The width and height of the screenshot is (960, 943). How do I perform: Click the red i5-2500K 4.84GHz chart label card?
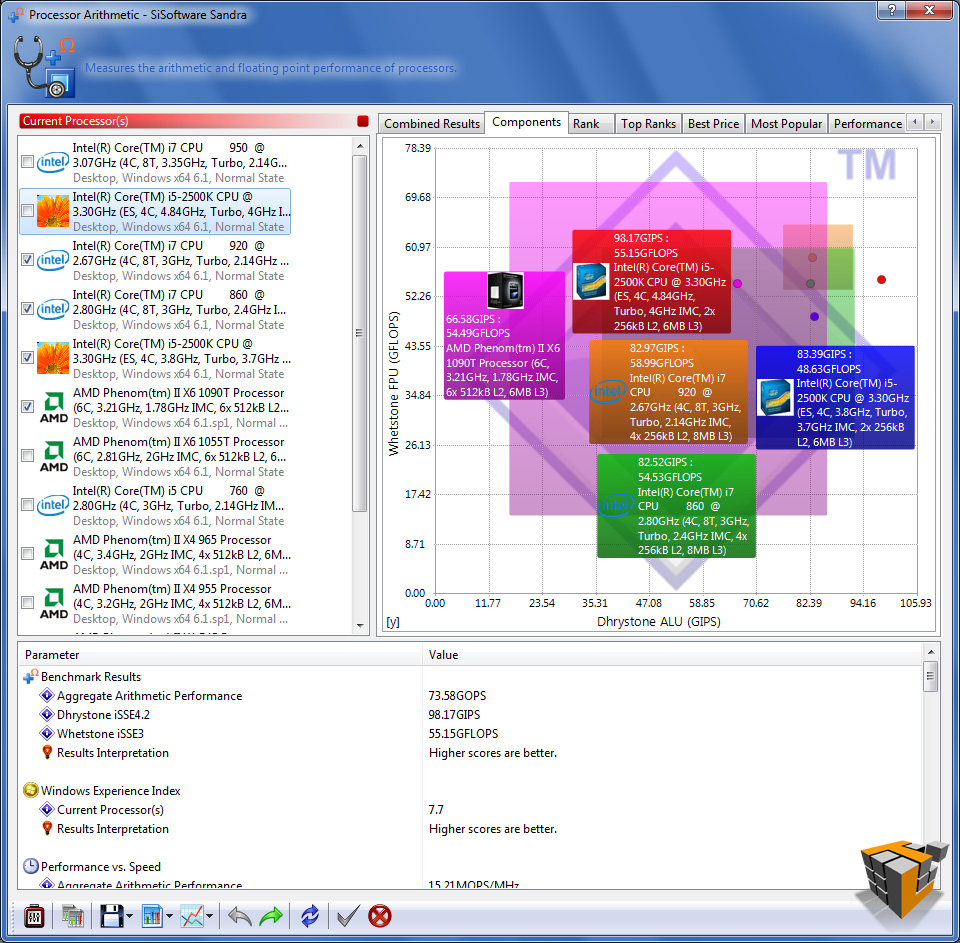[x=651, y=282]
